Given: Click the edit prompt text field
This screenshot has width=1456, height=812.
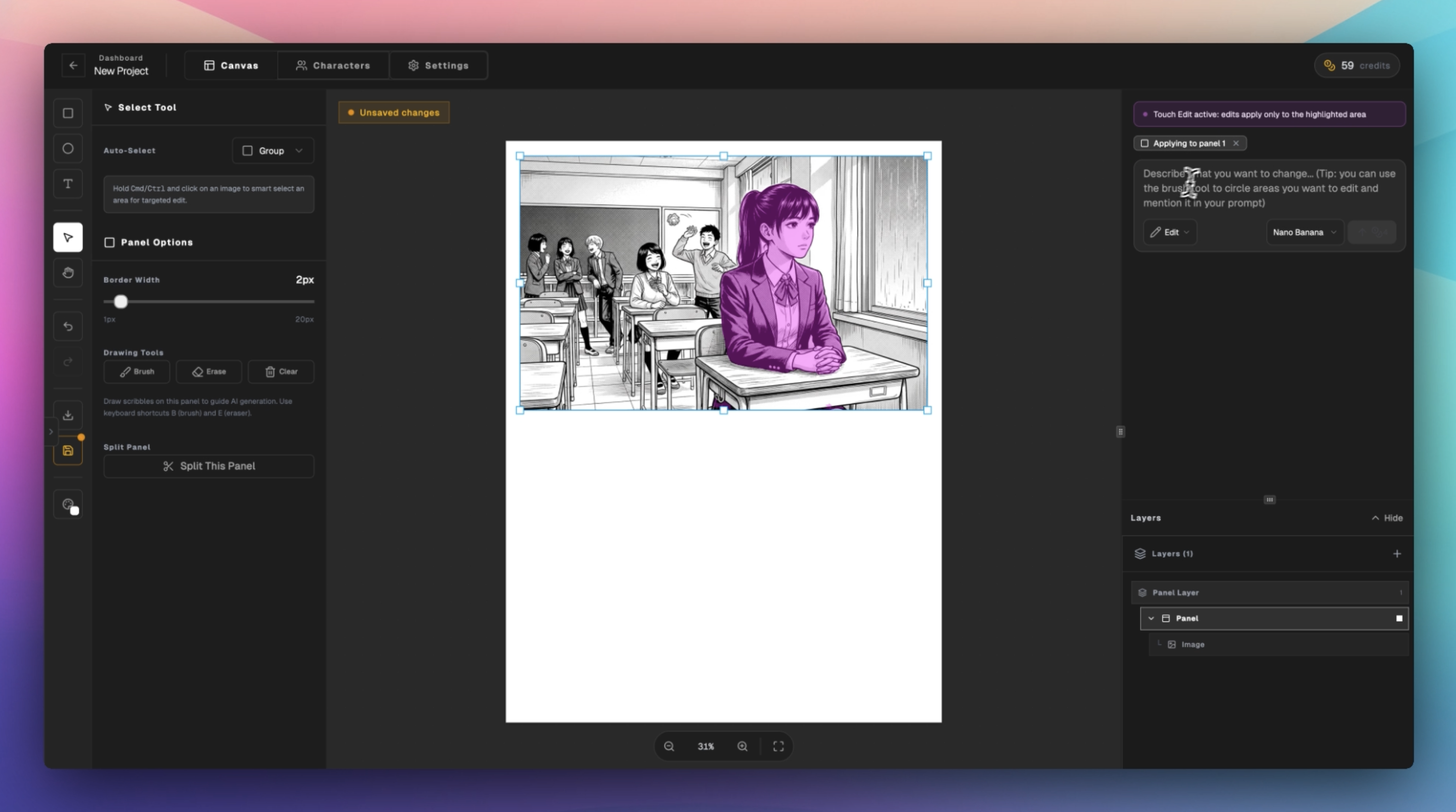Looking at the screenshot, I should [x=1269, y=188].
